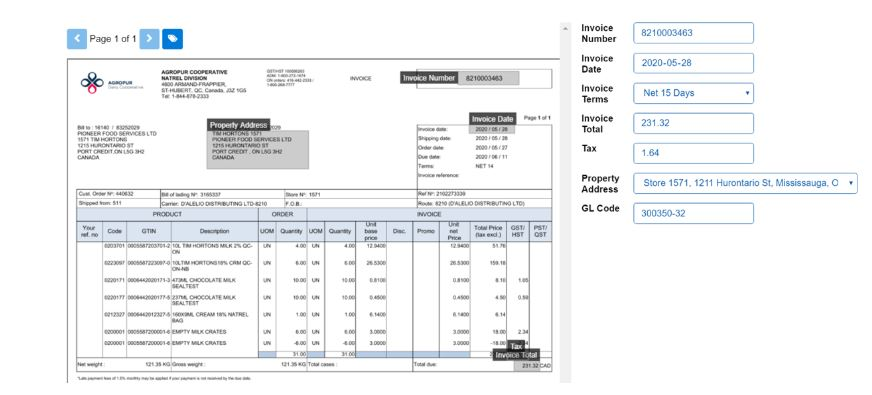Select the Property Address tag on document

click(239, 125)
